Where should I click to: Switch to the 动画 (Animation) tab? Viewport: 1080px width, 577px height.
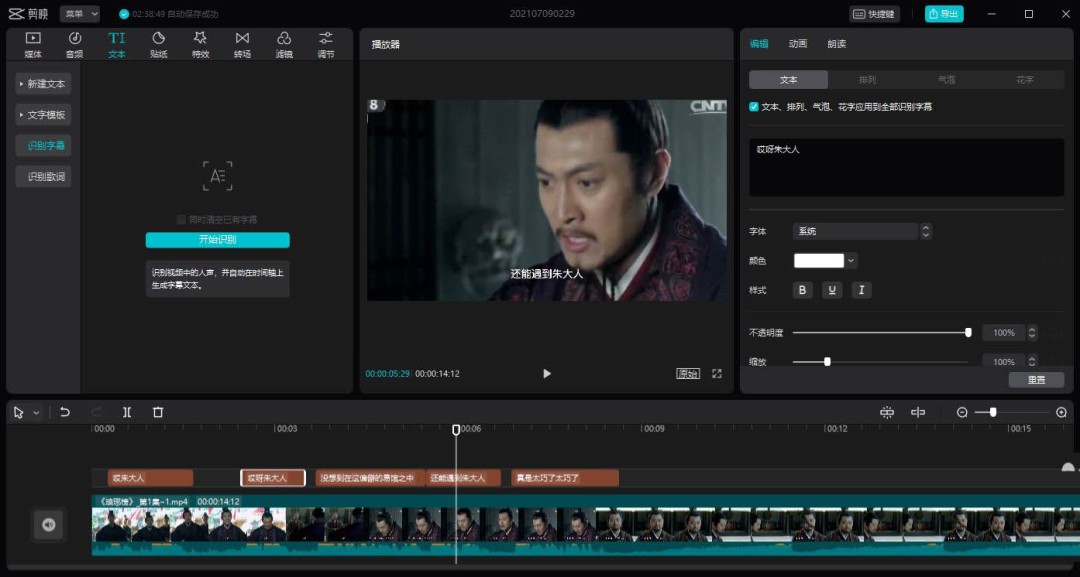tap(798, 45)
